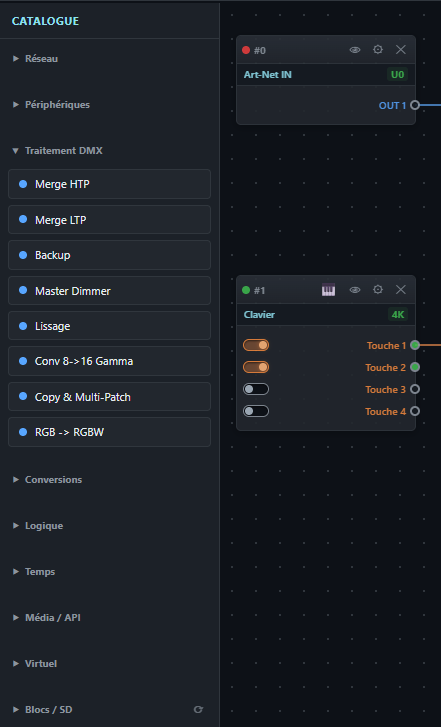Click the green 4K badge on Clavier
The height and width of the screenshot is (727, 441).
click(x=398, y=314)
